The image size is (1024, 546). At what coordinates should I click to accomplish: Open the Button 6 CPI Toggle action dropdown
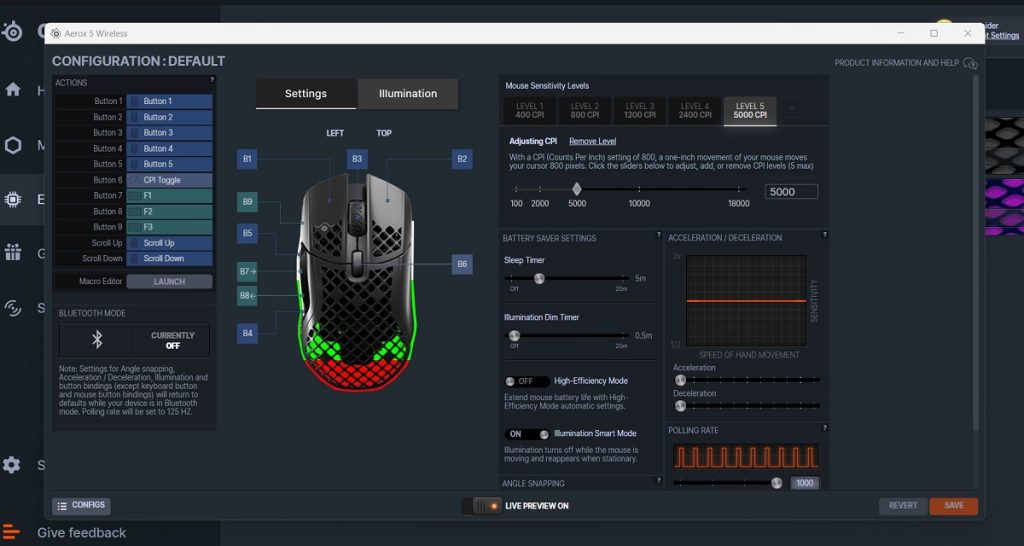[169, 180]
